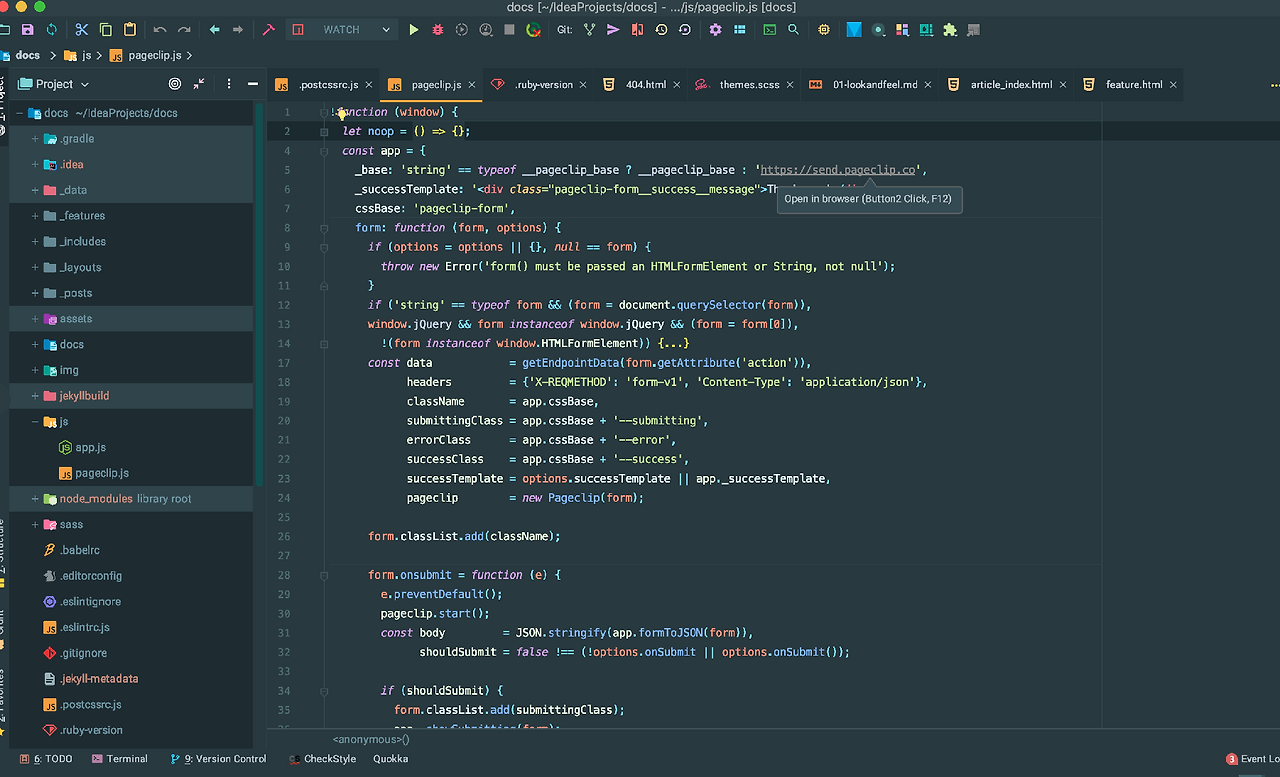
Task: Close the pageclip.js editor tab
Action: (471, 85)
